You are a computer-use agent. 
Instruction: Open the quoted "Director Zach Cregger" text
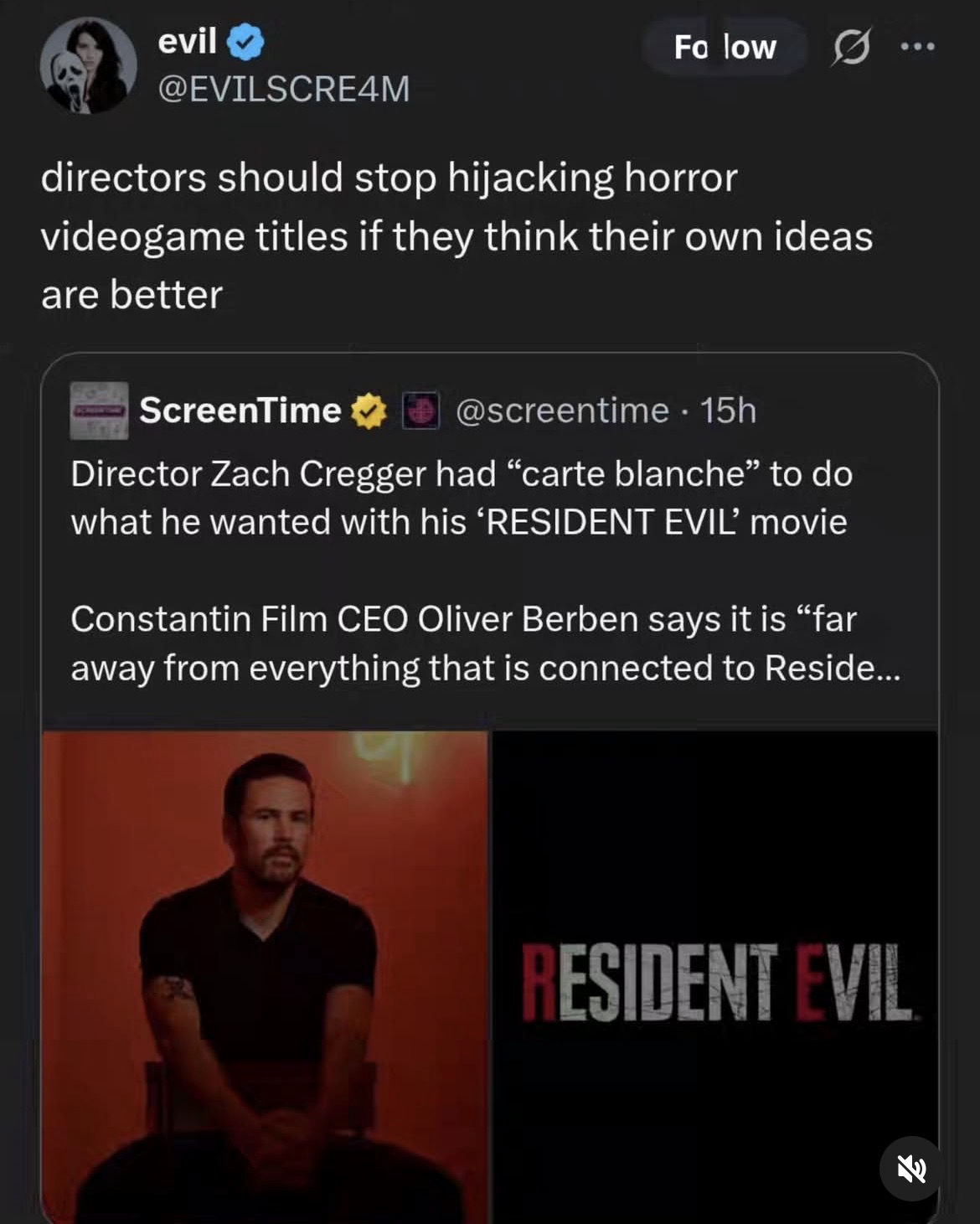click(461, 498)
